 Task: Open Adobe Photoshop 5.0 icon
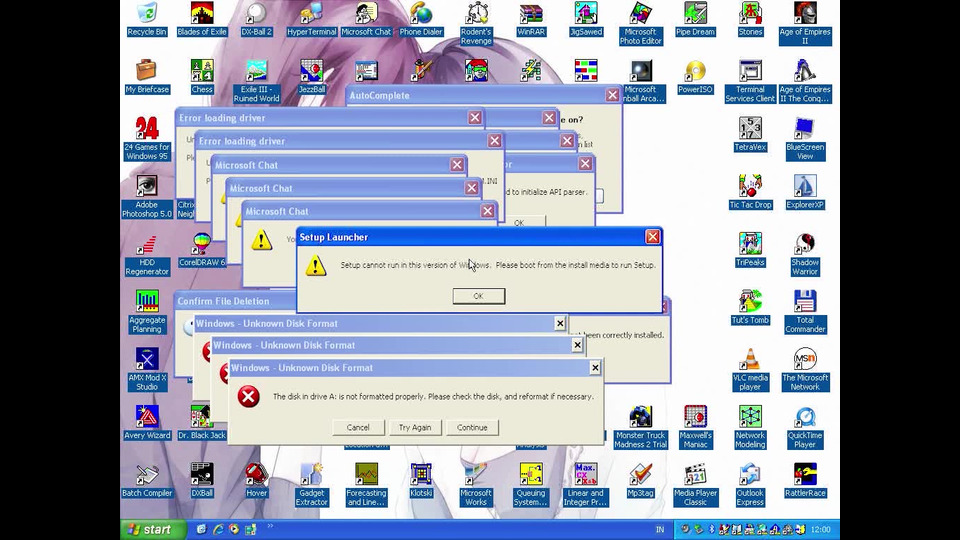pos(147,197)
